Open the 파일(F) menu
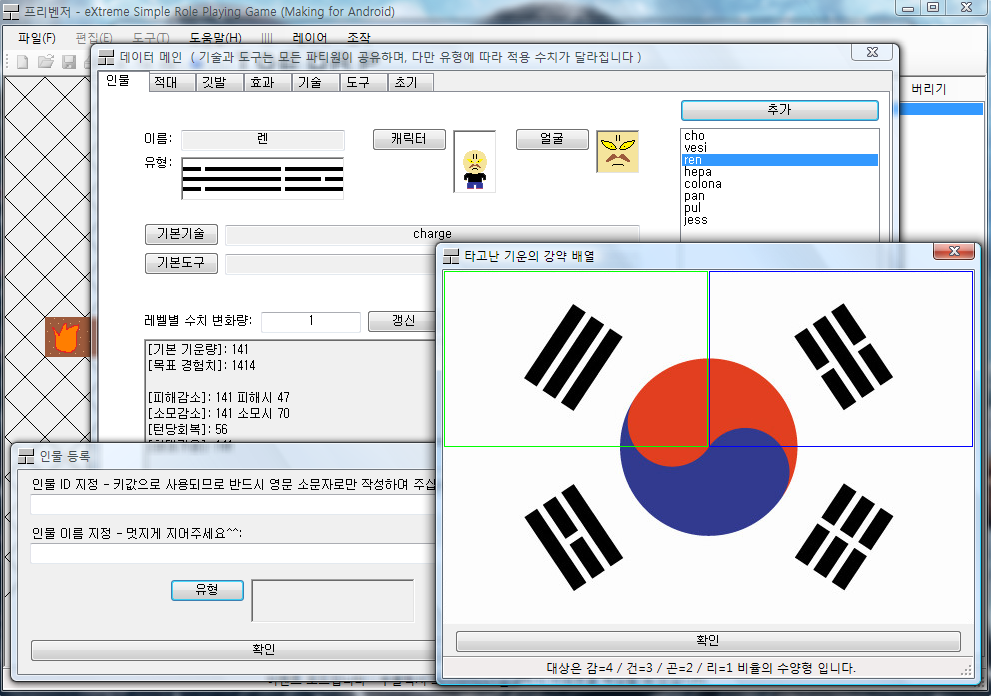The width and height of the screenshot is (991, 696). (37, 38)
